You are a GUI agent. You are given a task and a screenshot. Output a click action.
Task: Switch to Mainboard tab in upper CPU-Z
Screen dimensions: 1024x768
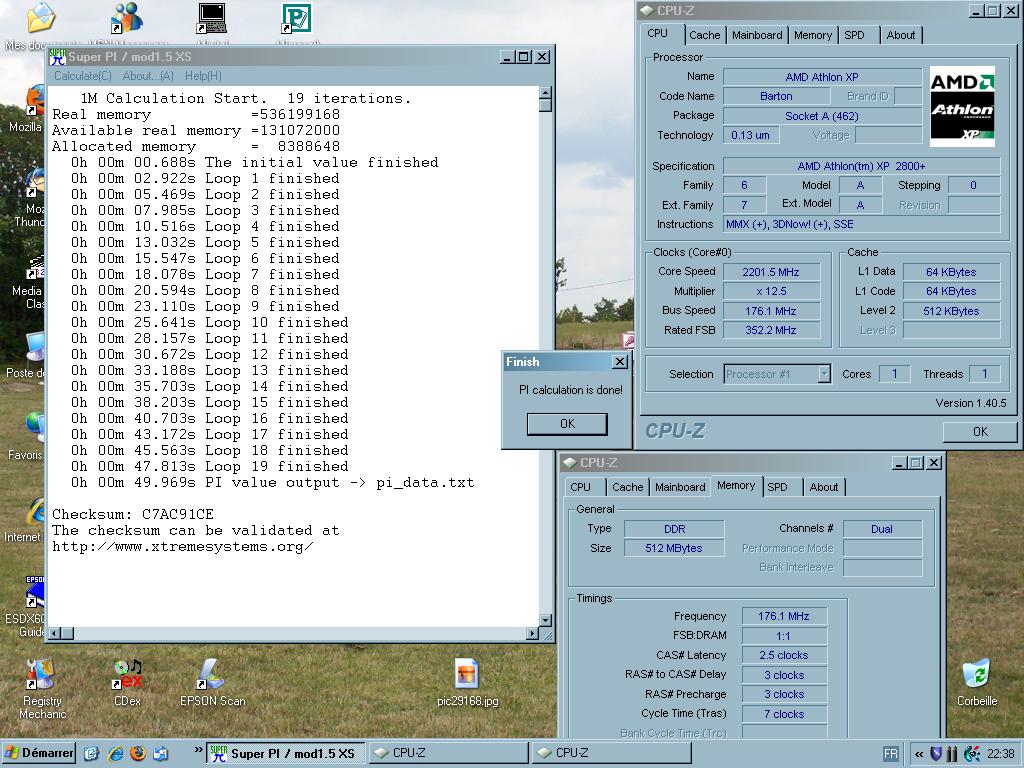(x=757, y=35)
